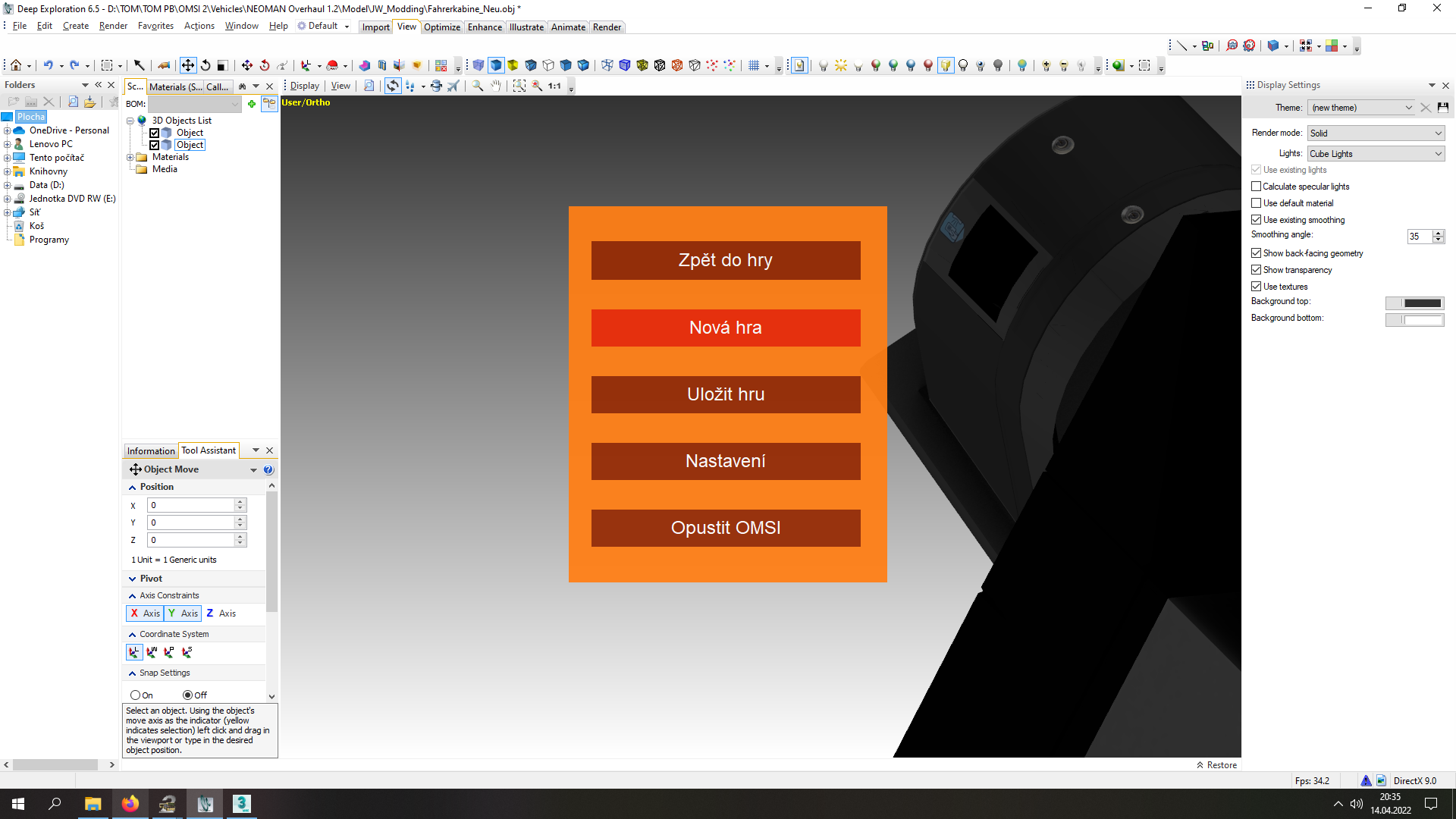Switch to the Optimize tab
This screenshot has width=1456, height=819.
tap(441, 27)
